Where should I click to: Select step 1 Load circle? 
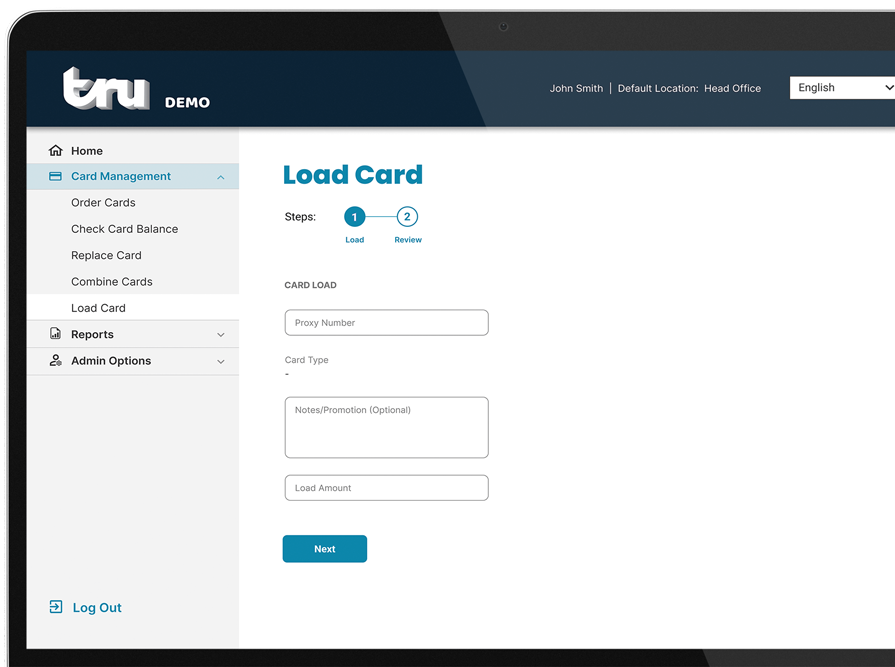(354, 217)
